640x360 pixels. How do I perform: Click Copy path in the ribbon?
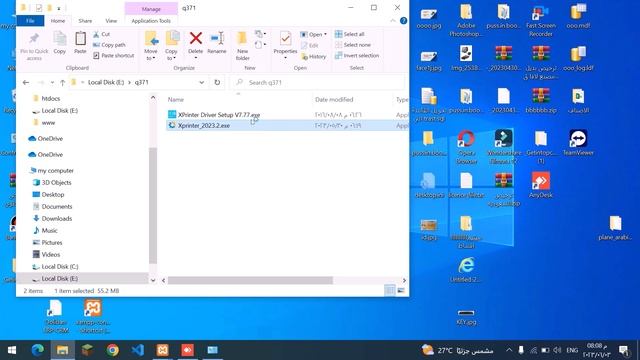(109, 45)
